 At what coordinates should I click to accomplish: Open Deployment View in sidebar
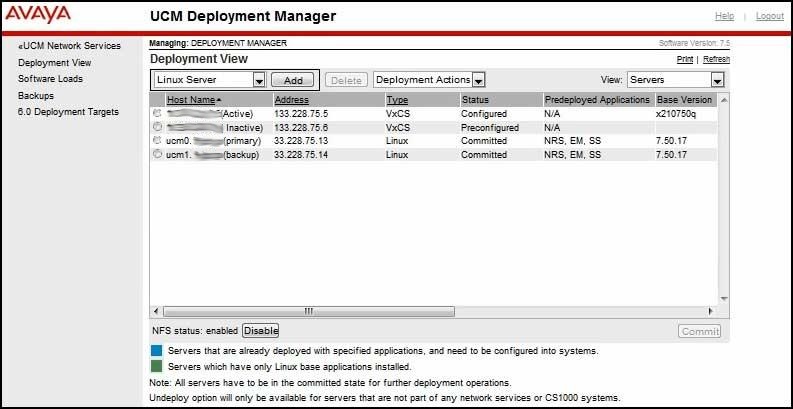point(55,63)
